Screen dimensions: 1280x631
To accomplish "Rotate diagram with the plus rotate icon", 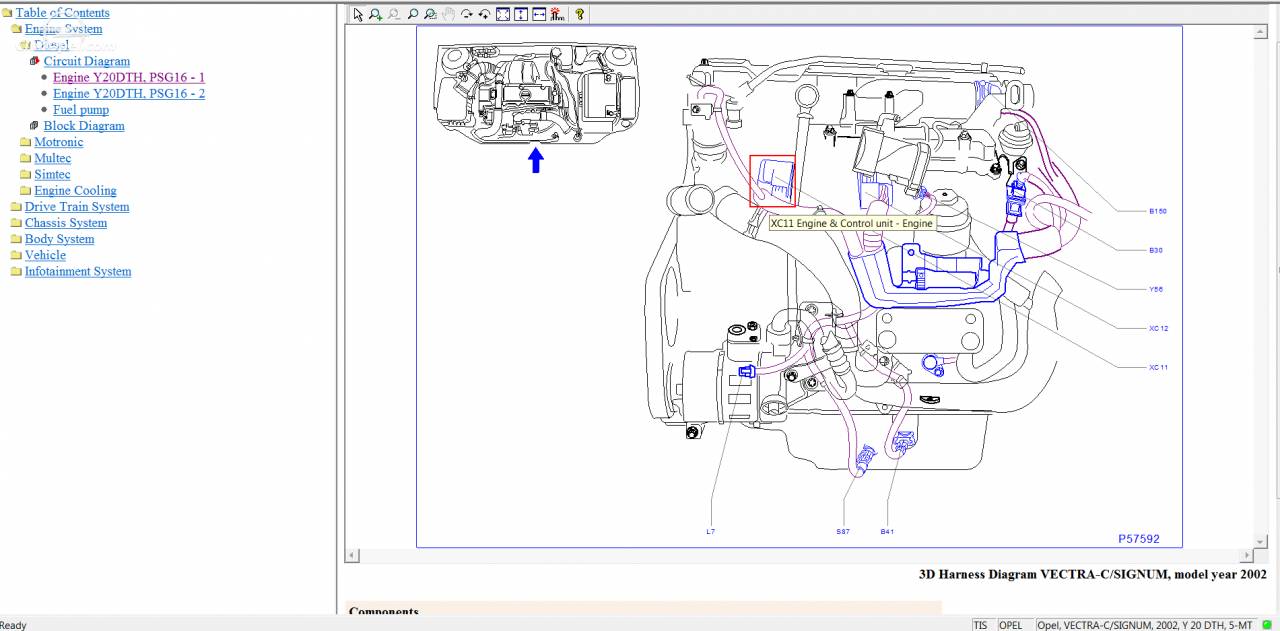I will 484,15.
